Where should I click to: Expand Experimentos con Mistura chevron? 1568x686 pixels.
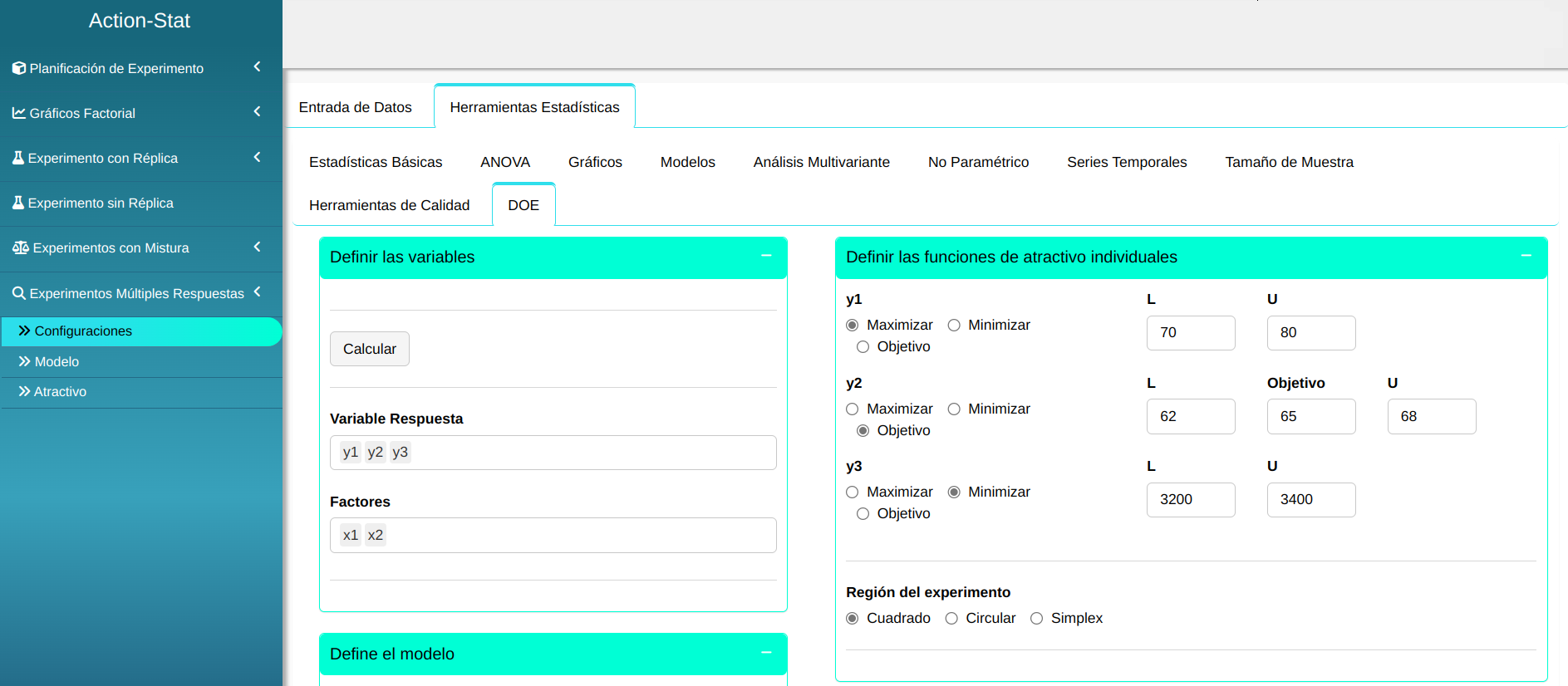pyautogui.click(x=257, y=247)
